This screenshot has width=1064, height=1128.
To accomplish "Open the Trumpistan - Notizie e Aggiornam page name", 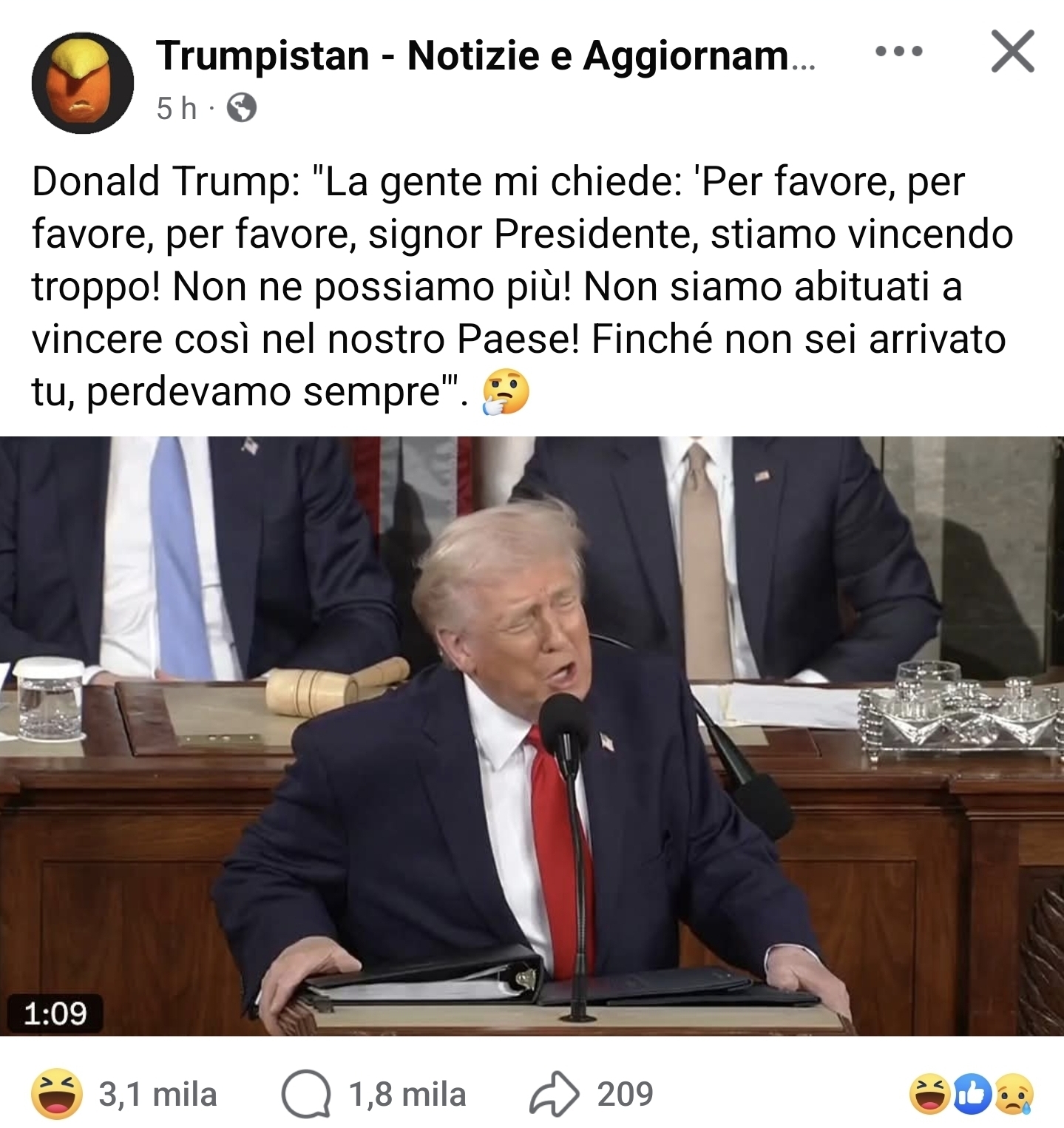I will point(485,56).
